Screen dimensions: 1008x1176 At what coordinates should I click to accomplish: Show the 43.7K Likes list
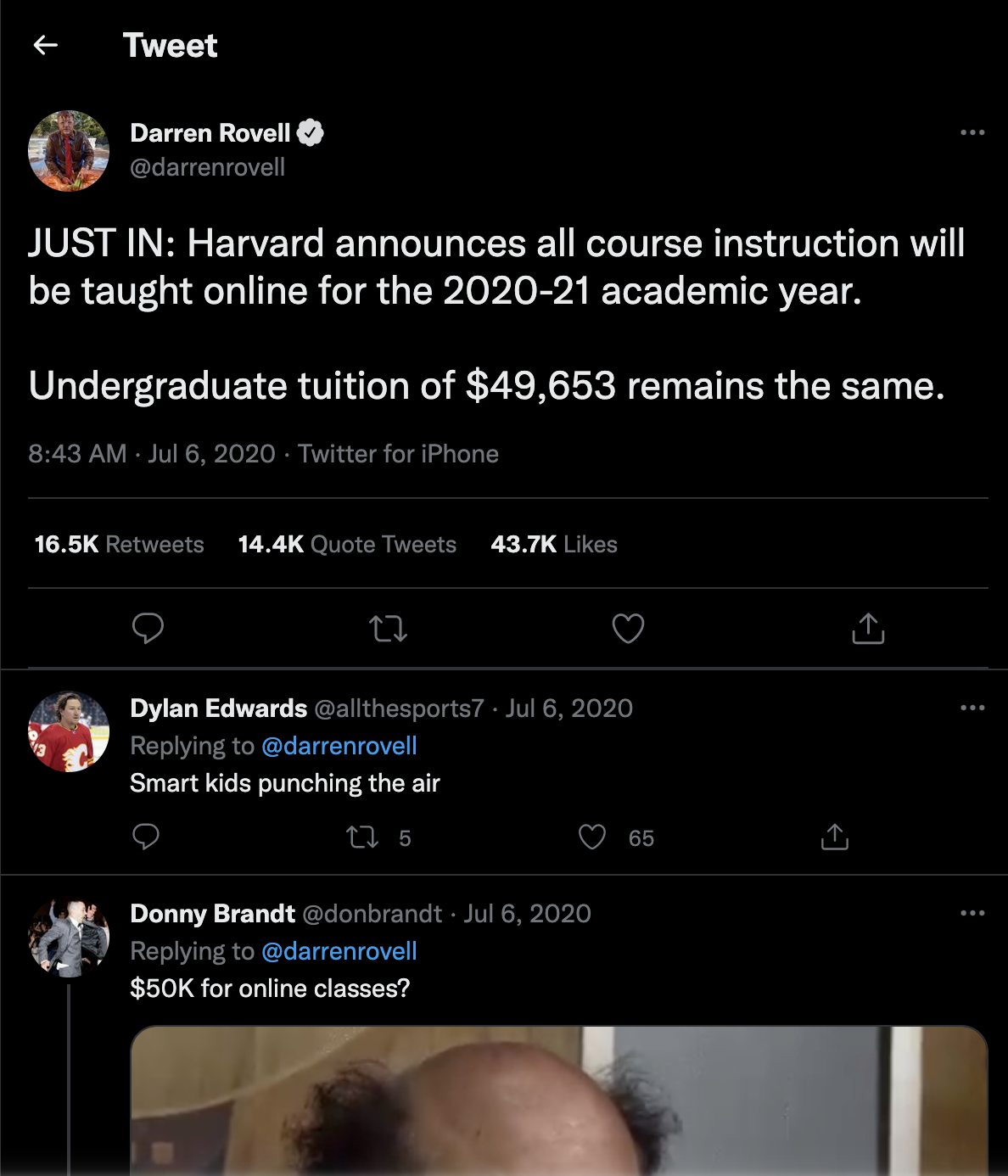tap(554, 545)
